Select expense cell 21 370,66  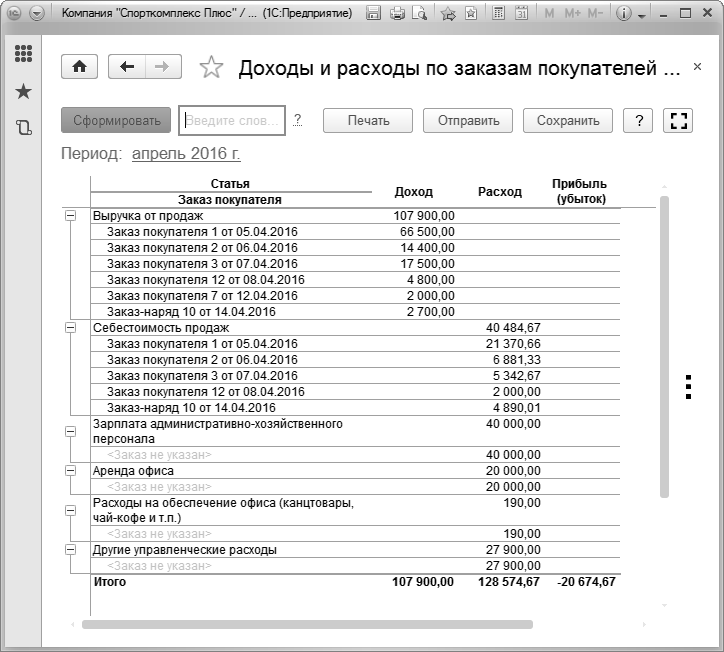click(513, 344)
